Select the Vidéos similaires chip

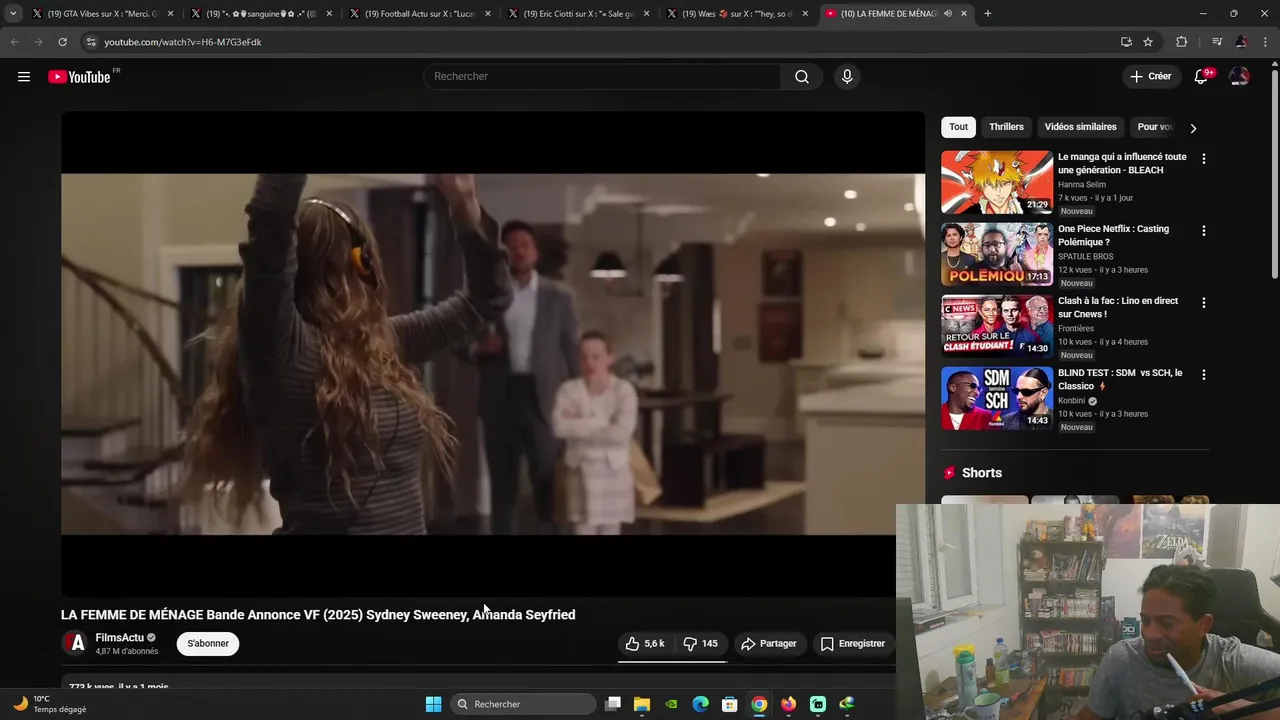click(x=1080, y=127)
